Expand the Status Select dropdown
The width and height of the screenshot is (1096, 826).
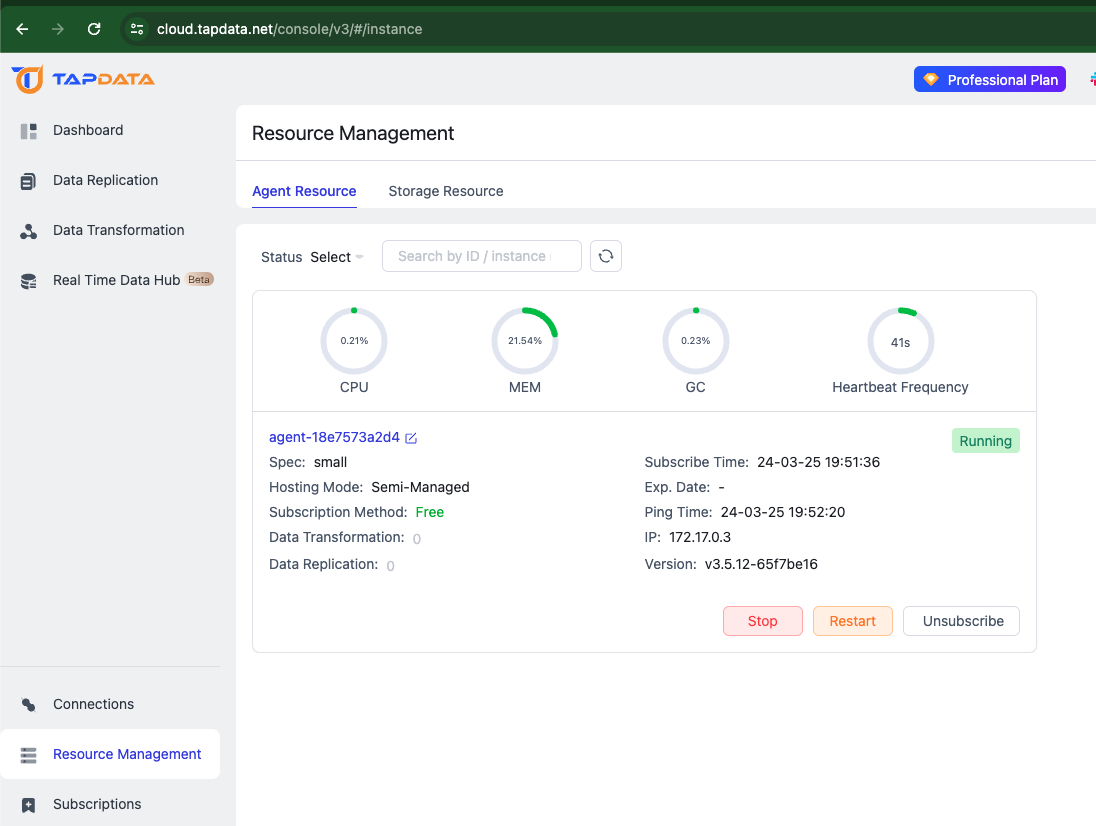(337, 257)
